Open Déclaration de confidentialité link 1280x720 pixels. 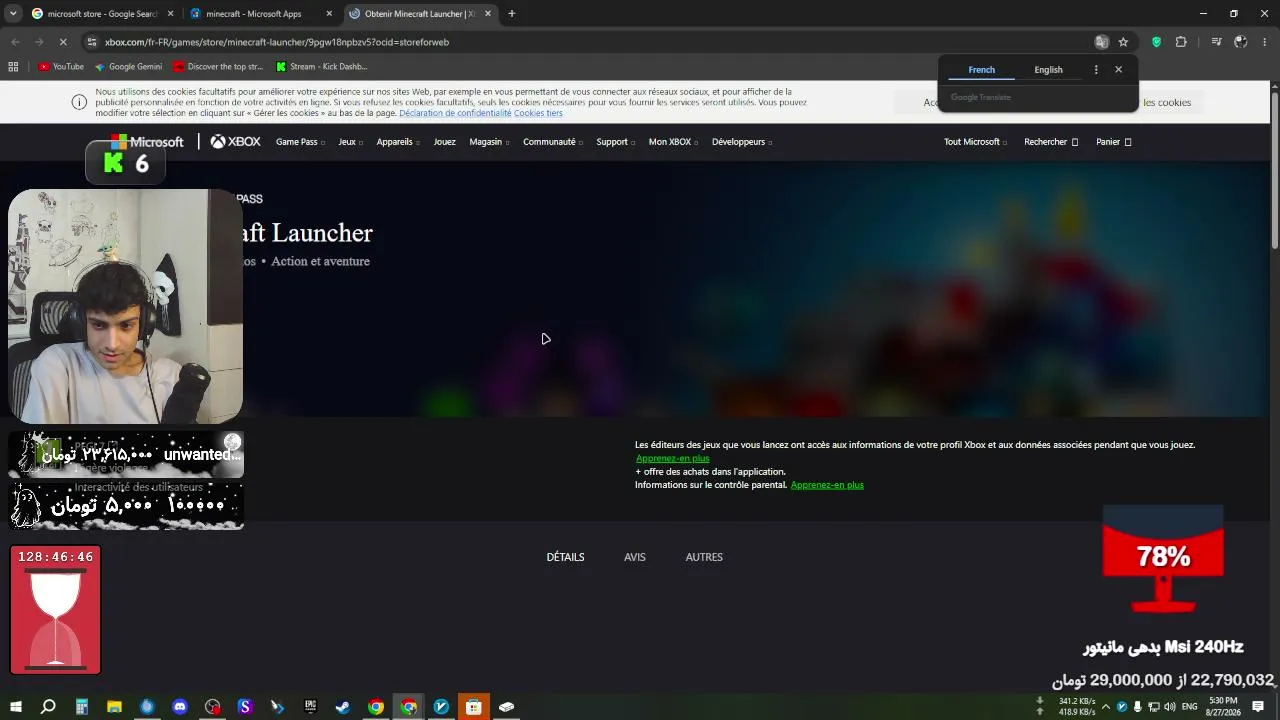click(x=455, y=113)
